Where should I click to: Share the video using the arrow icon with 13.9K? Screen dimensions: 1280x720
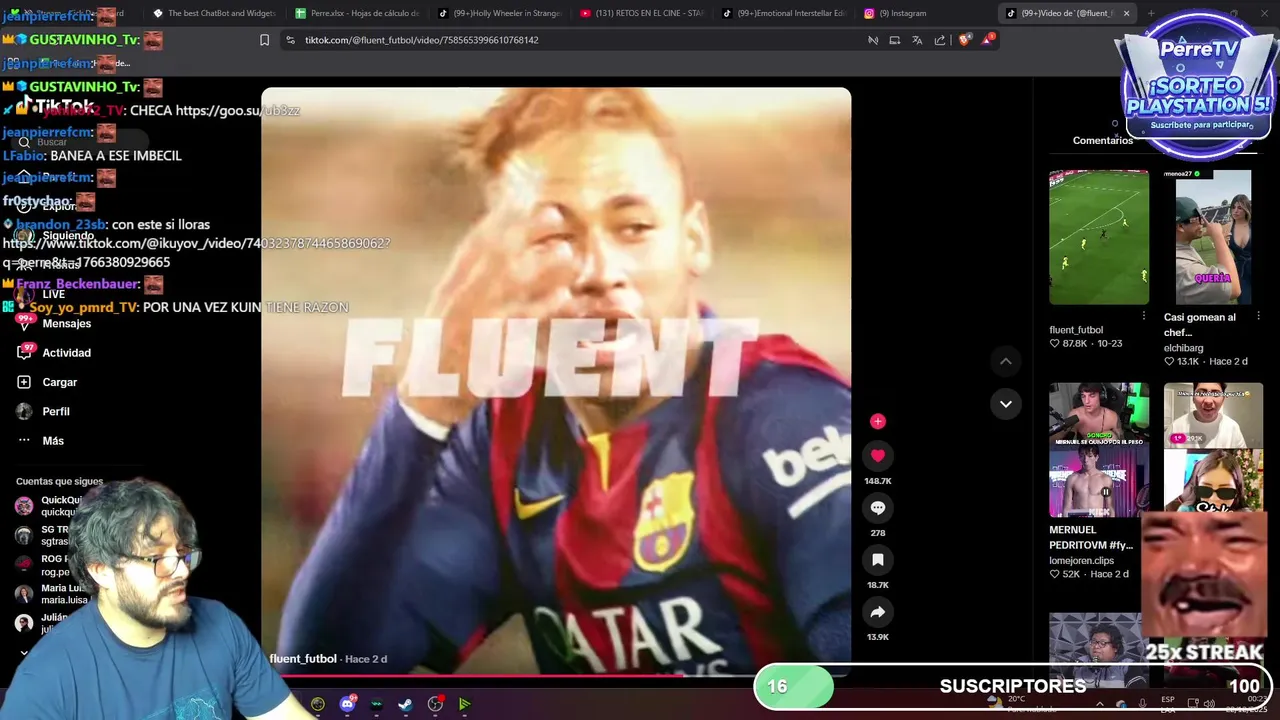(x=877, y=612)
